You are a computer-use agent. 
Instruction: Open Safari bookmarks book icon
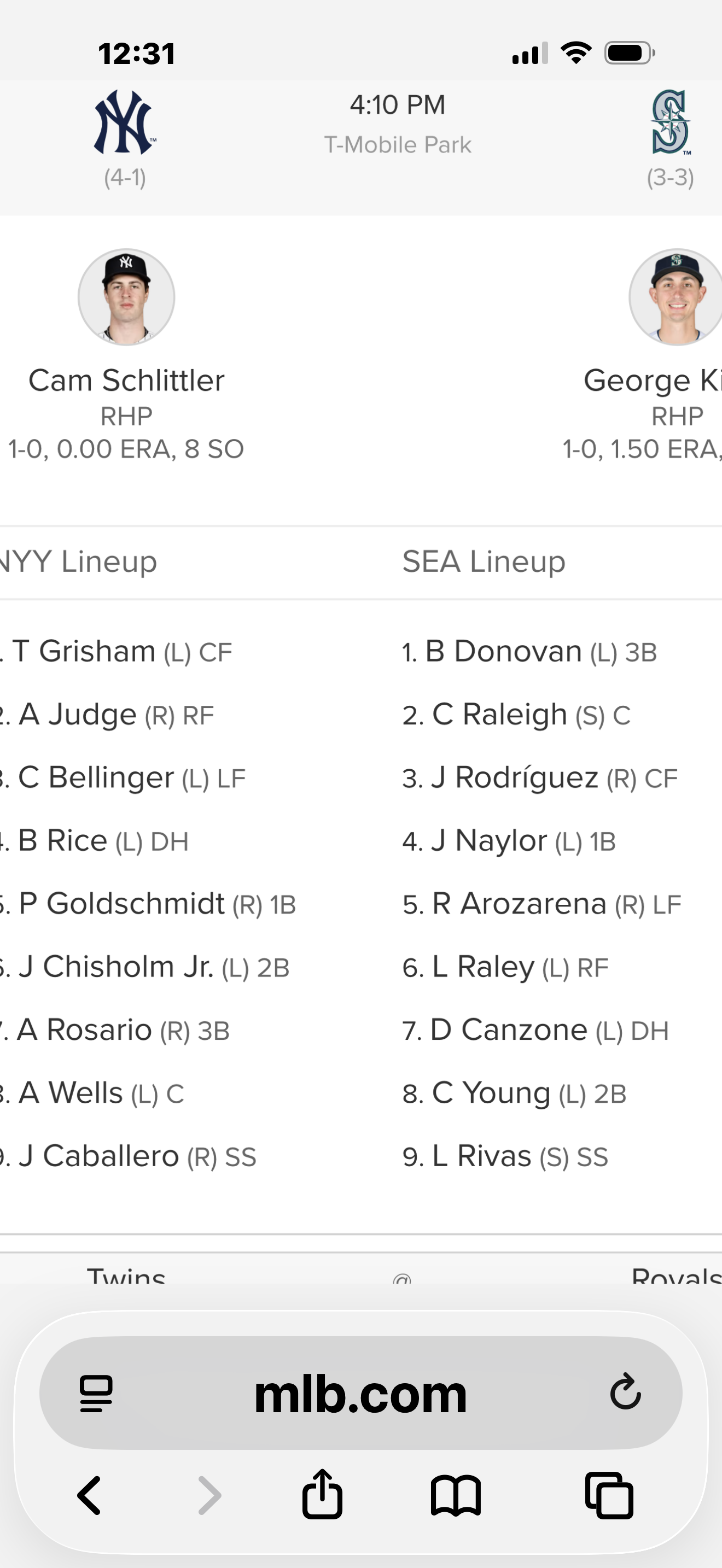coord(456,1495)
